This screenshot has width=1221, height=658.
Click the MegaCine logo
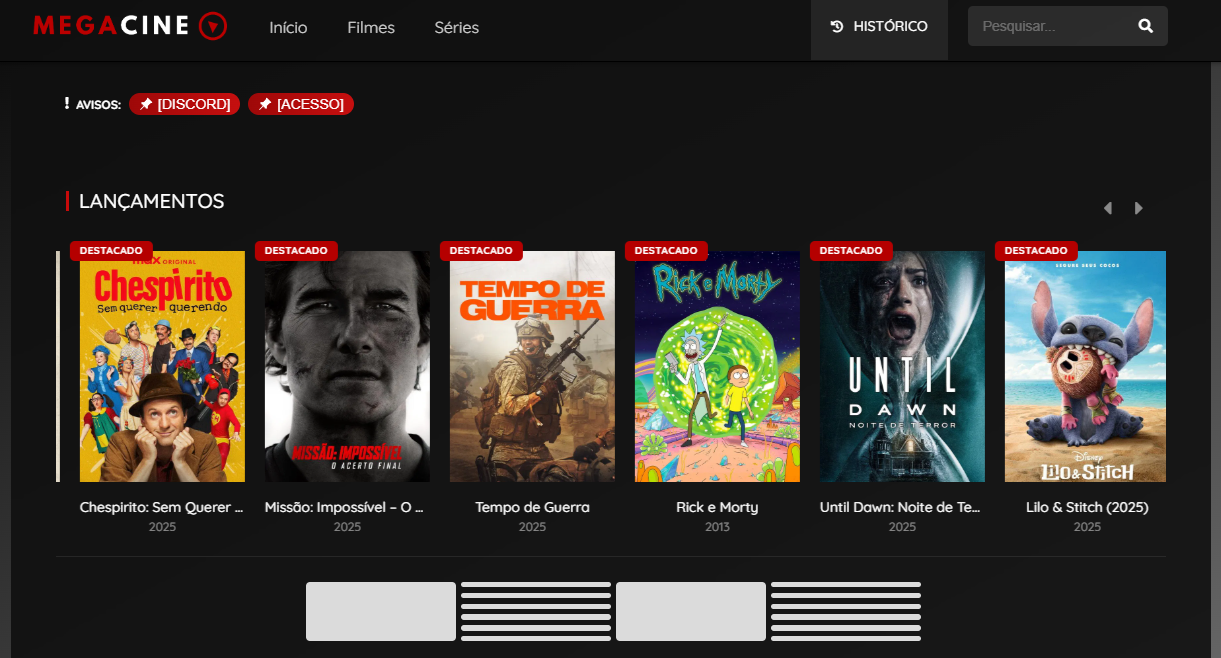tap(130, 26)
